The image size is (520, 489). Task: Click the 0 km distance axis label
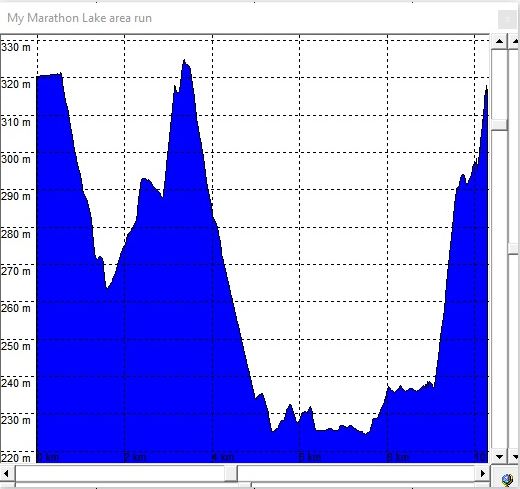tap(48, 457)
